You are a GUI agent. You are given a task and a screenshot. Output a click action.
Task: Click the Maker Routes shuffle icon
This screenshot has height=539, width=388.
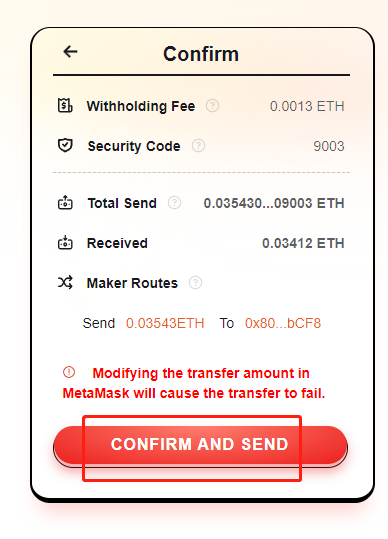pyautogui.click(x=65, y=283)
